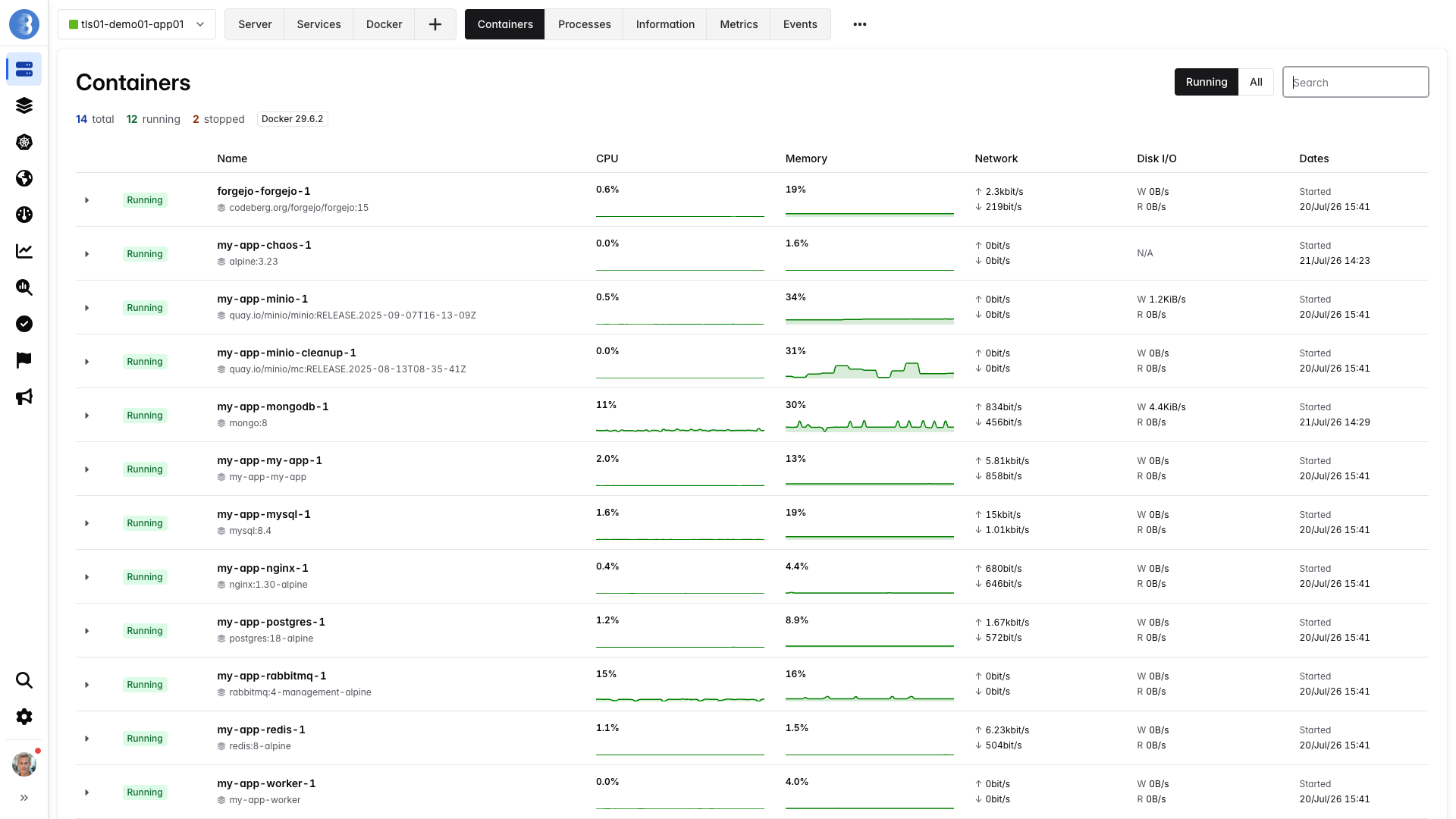Open the settings gear in sidebar
The width and height of the screenshot is (1456, 819).
24,717
